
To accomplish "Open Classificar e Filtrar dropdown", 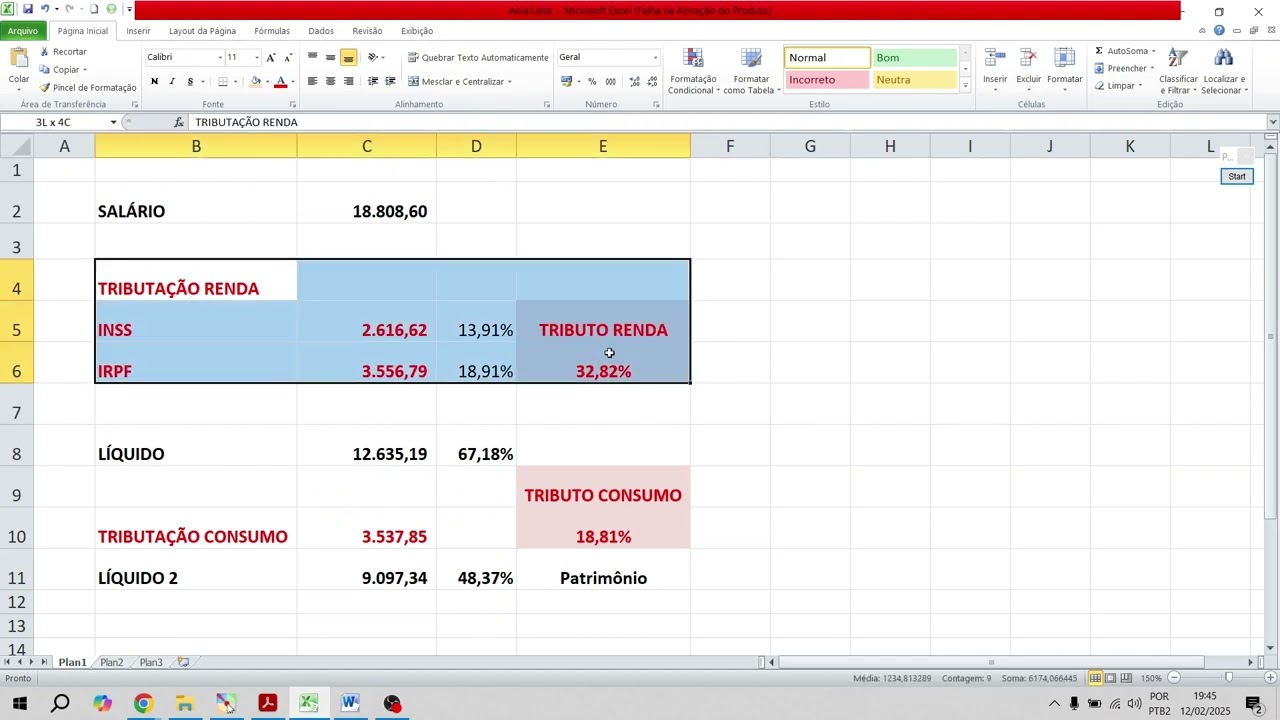I will point(1178,72).
